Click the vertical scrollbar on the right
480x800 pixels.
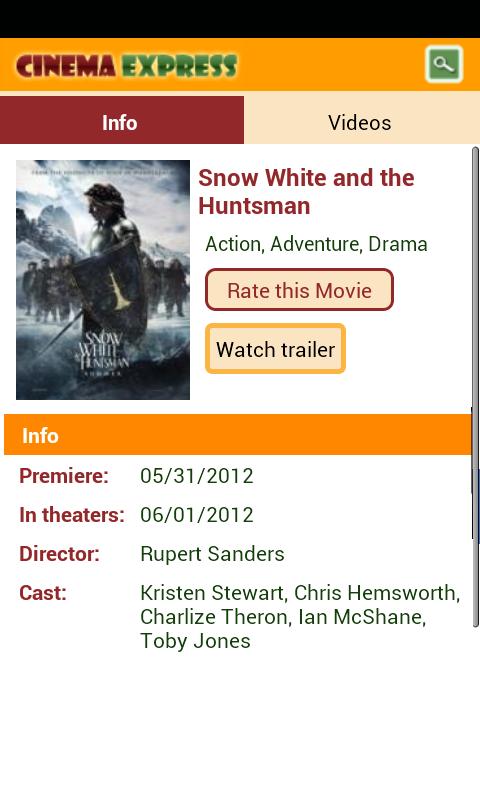tap(475, 387)
